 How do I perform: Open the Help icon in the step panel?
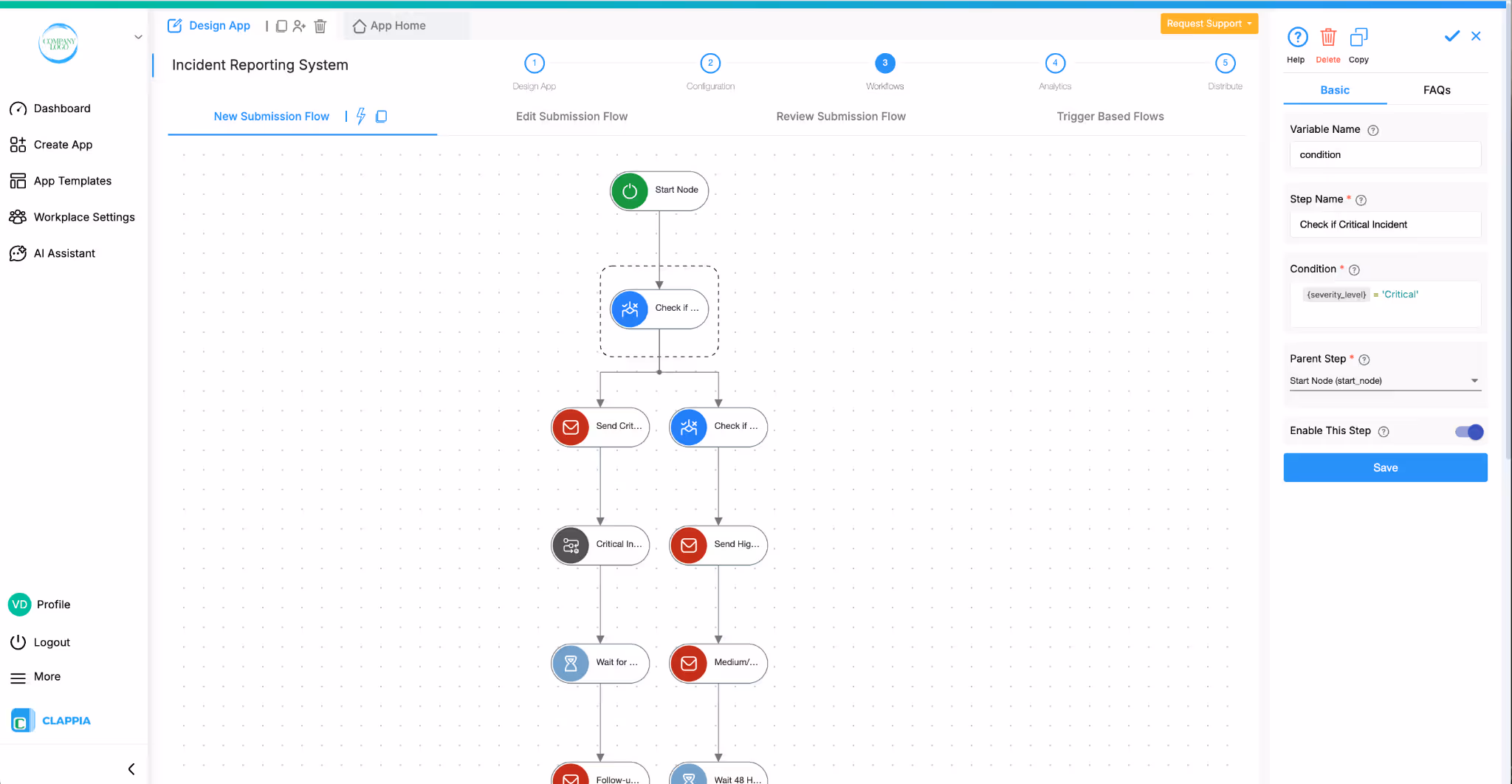point(1296,37)
